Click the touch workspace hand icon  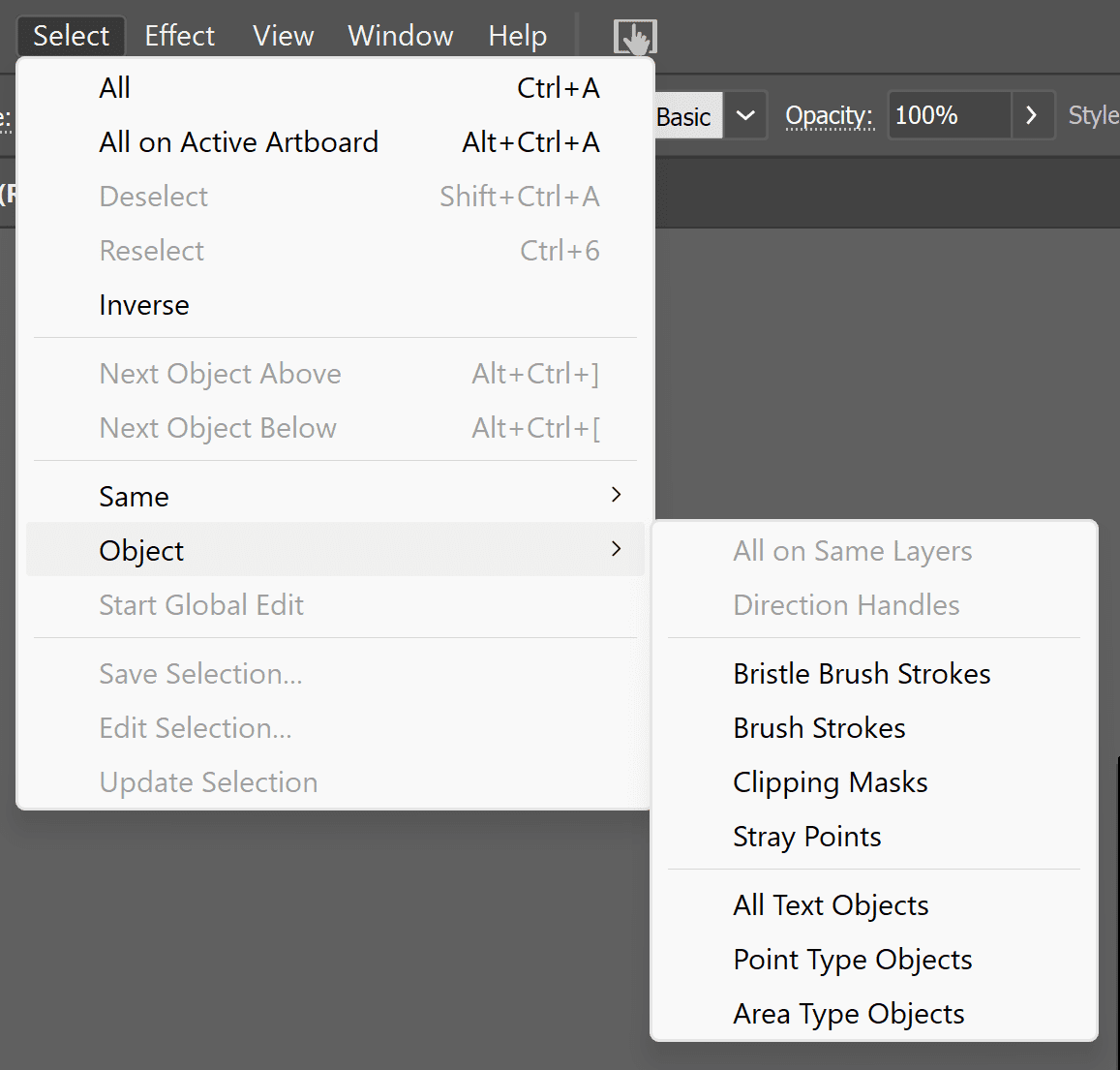click(635, 38)
